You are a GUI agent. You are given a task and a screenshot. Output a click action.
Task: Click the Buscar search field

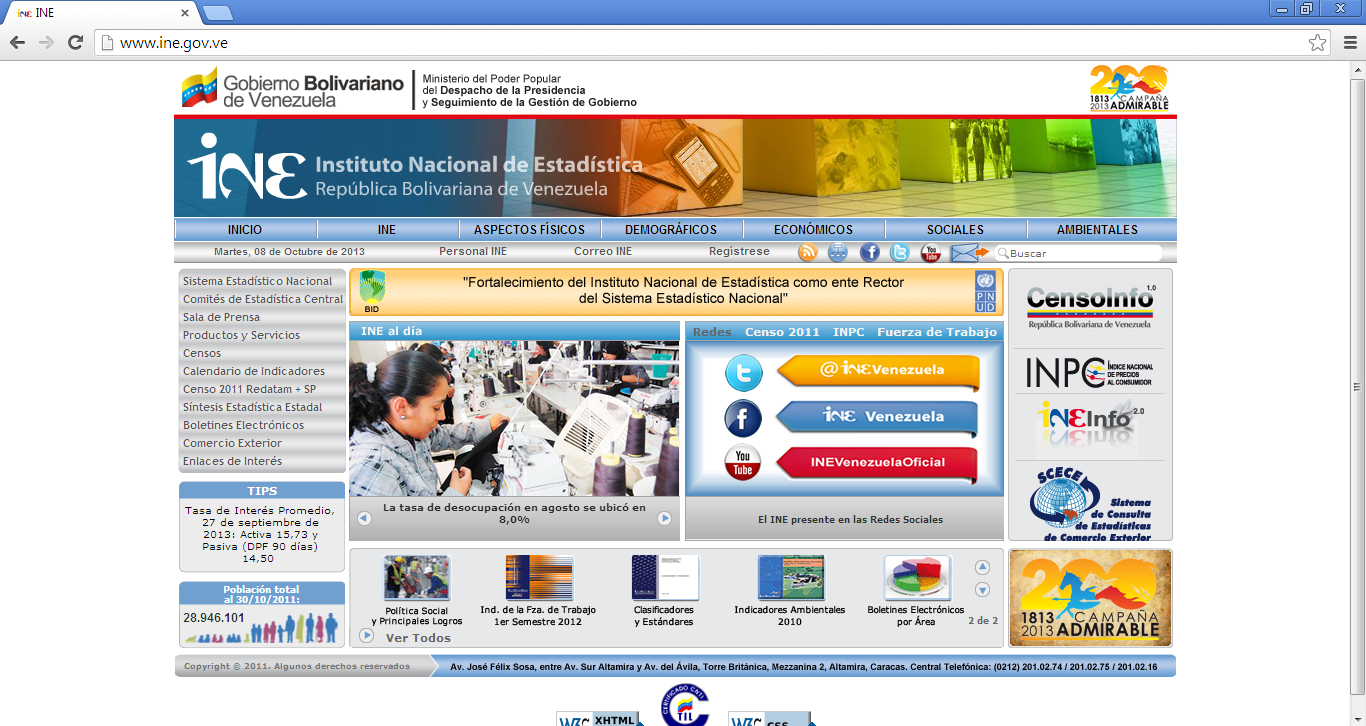pyautogui.click(x=1078, y=253)
